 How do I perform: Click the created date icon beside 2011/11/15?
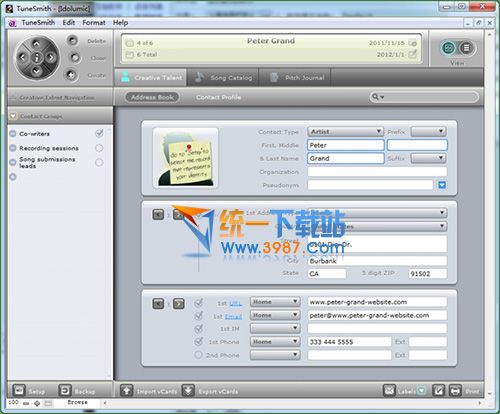coord(412,43)
